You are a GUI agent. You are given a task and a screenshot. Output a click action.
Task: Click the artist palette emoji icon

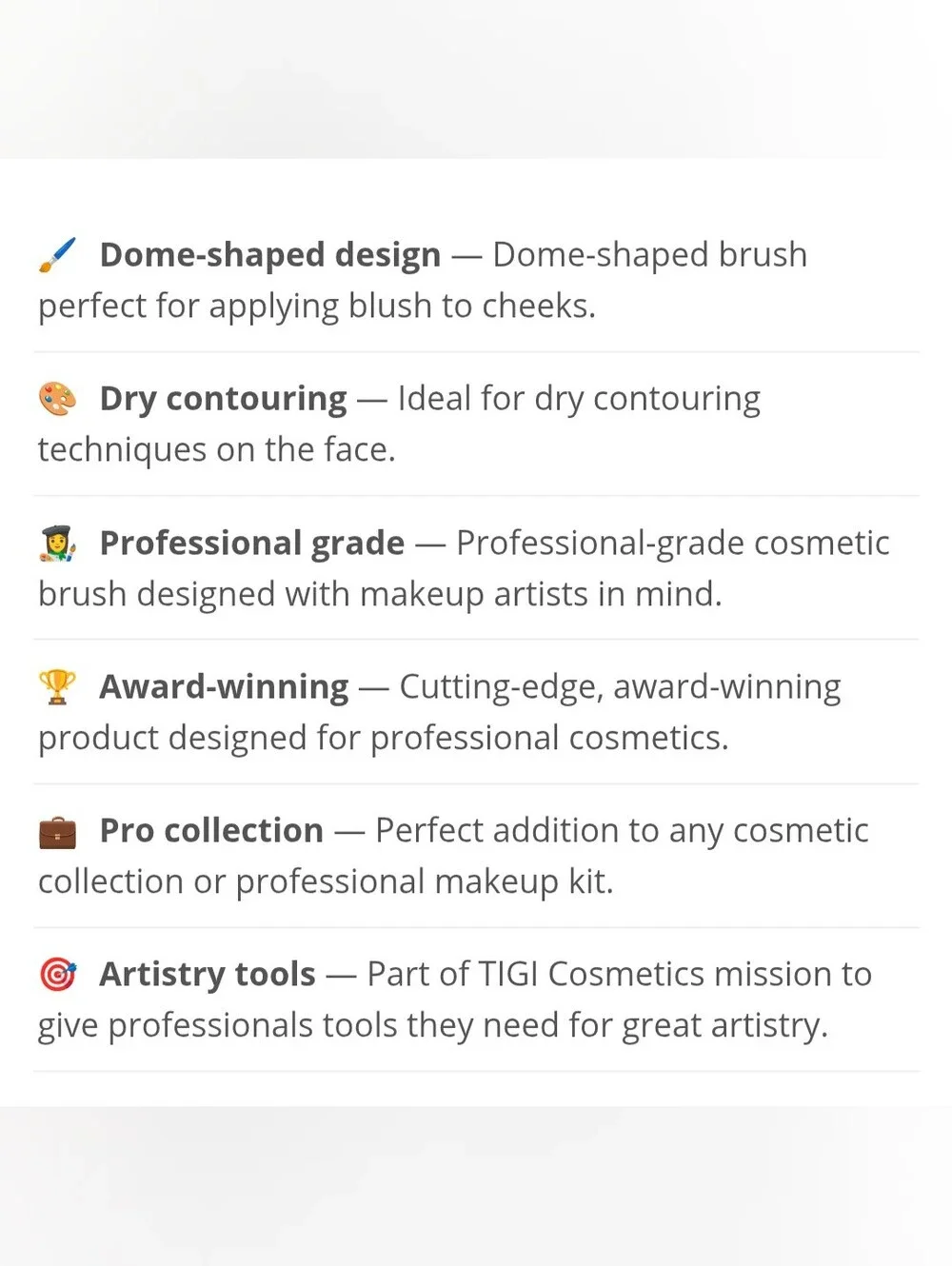point(57,399)
